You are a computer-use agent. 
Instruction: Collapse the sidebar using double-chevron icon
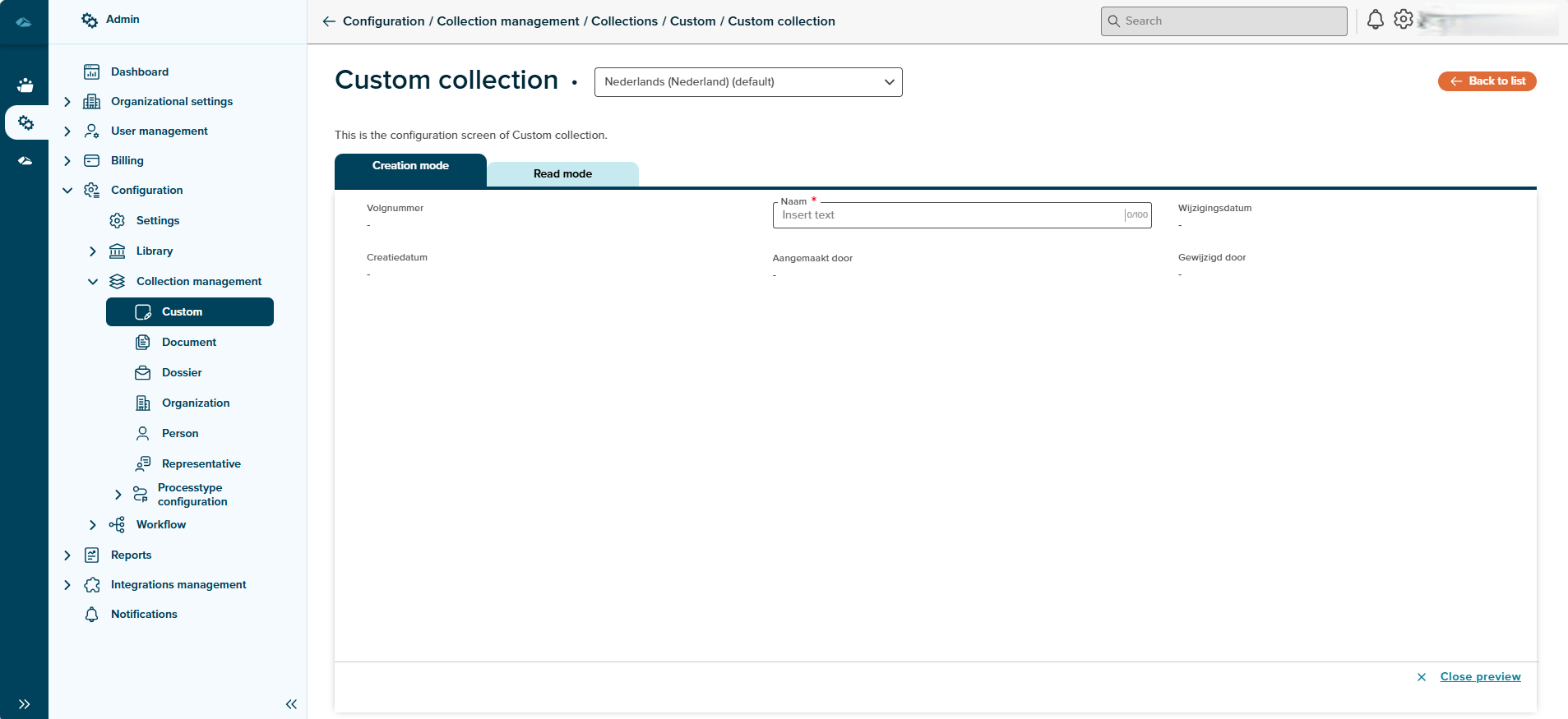(x=291, y=704)
